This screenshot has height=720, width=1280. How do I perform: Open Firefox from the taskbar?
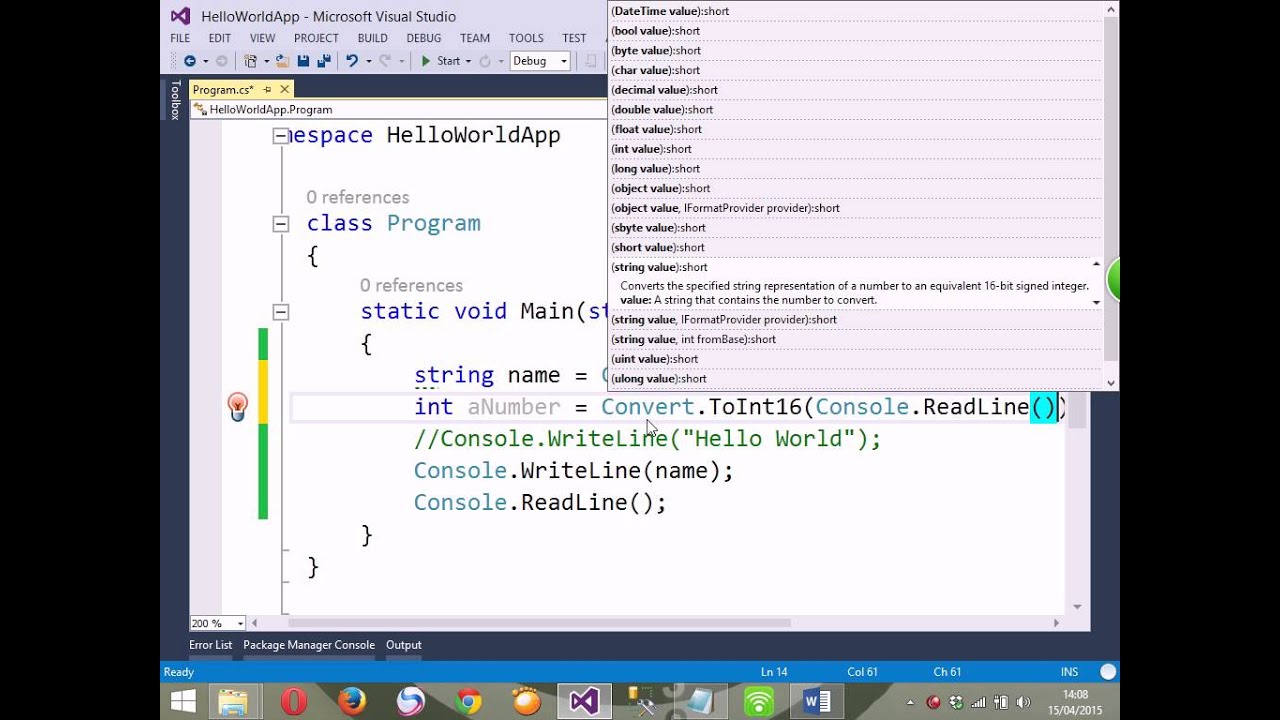tap(352, 701)
